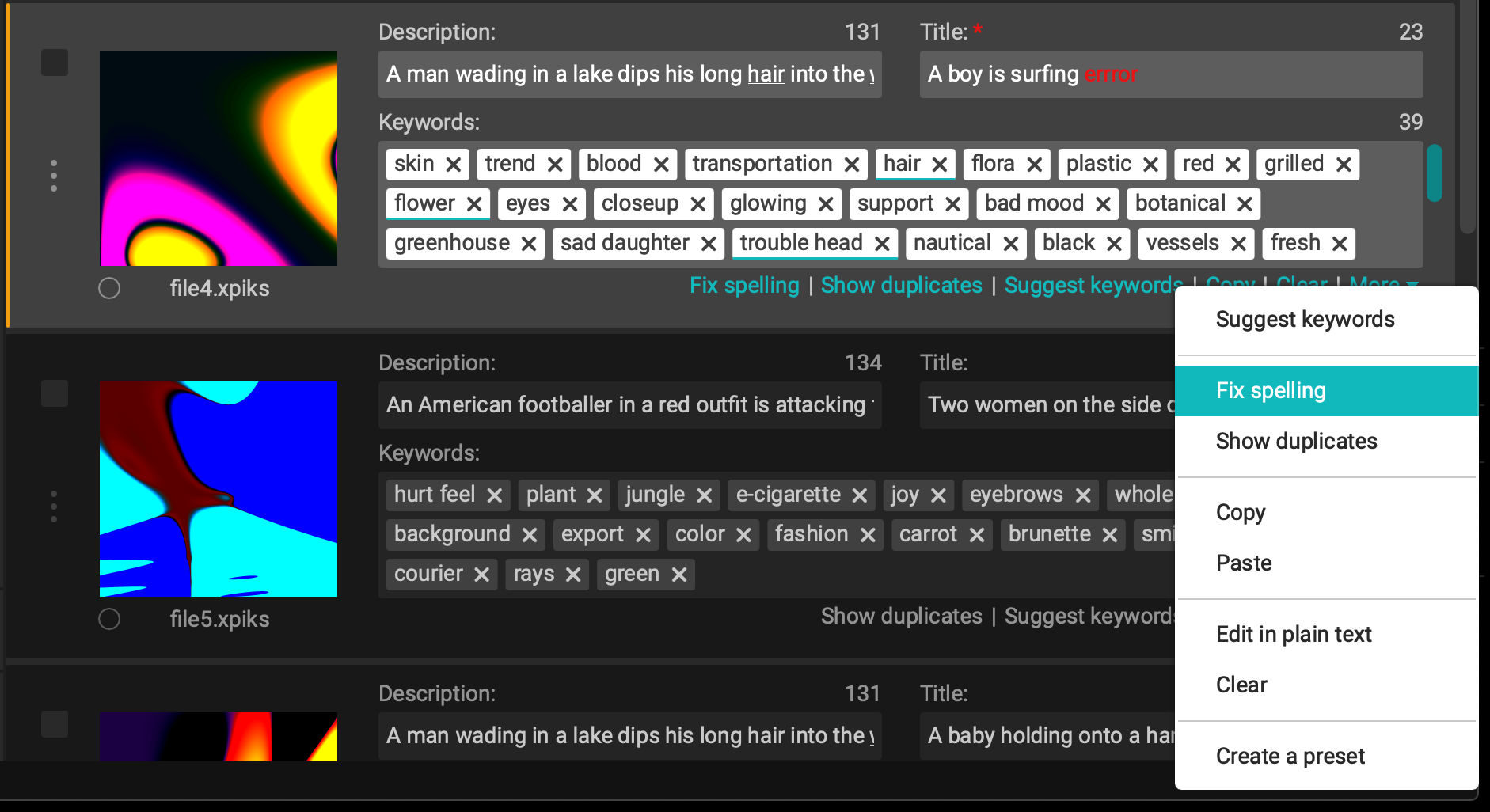The image size is (1490, 812).
Task: Remove the "green" keyword from file5
Action: [678, 574]
